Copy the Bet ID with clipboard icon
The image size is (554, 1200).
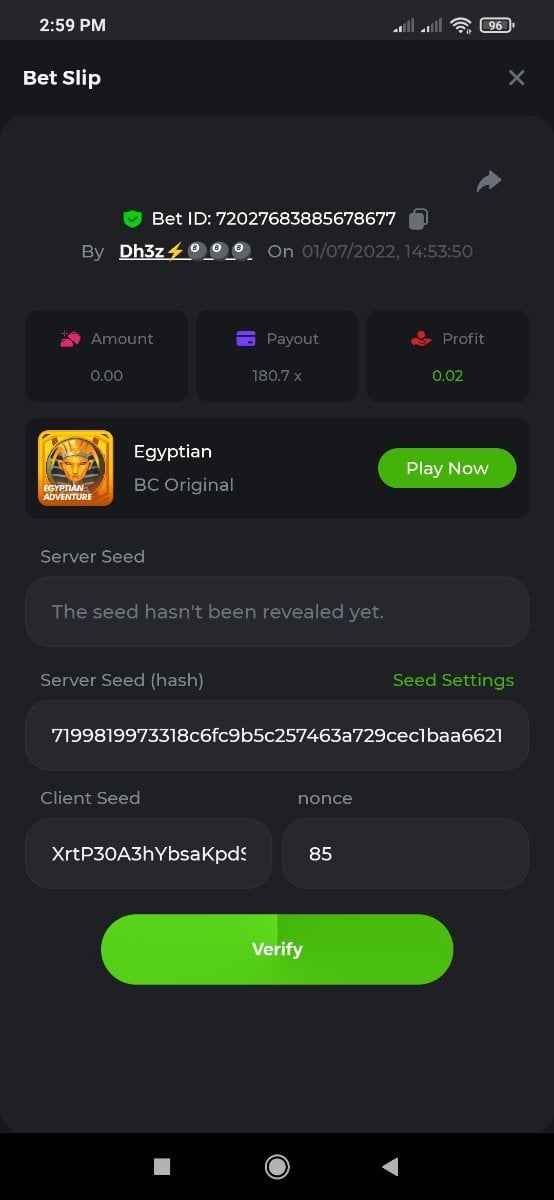pos(420,218)
